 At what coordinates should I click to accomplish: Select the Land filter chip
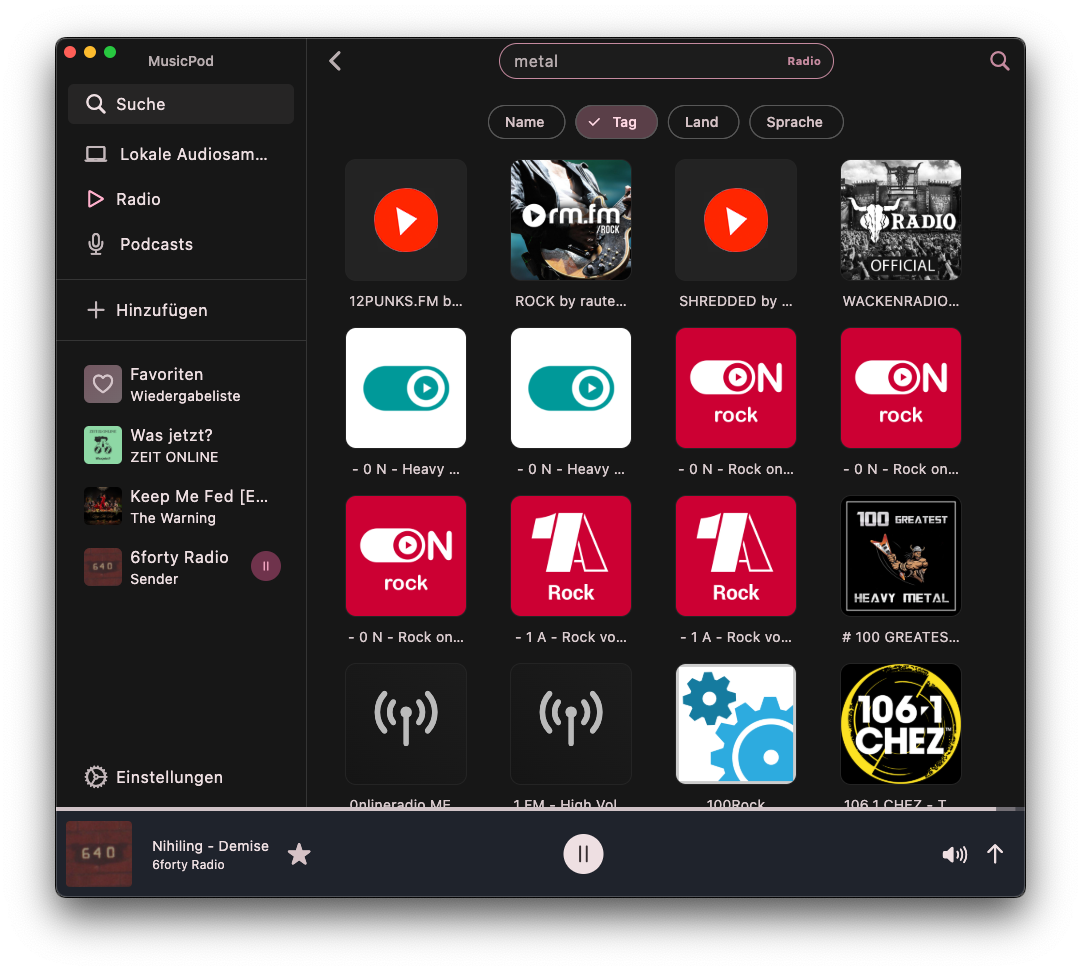pos(703,122)
